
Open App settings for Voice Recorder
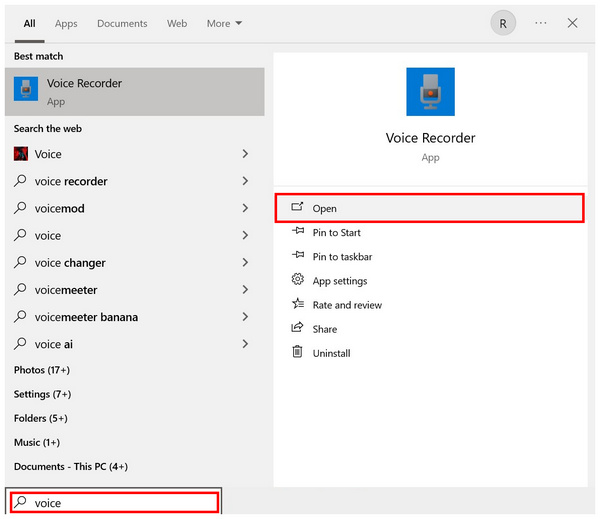[340, 281]
